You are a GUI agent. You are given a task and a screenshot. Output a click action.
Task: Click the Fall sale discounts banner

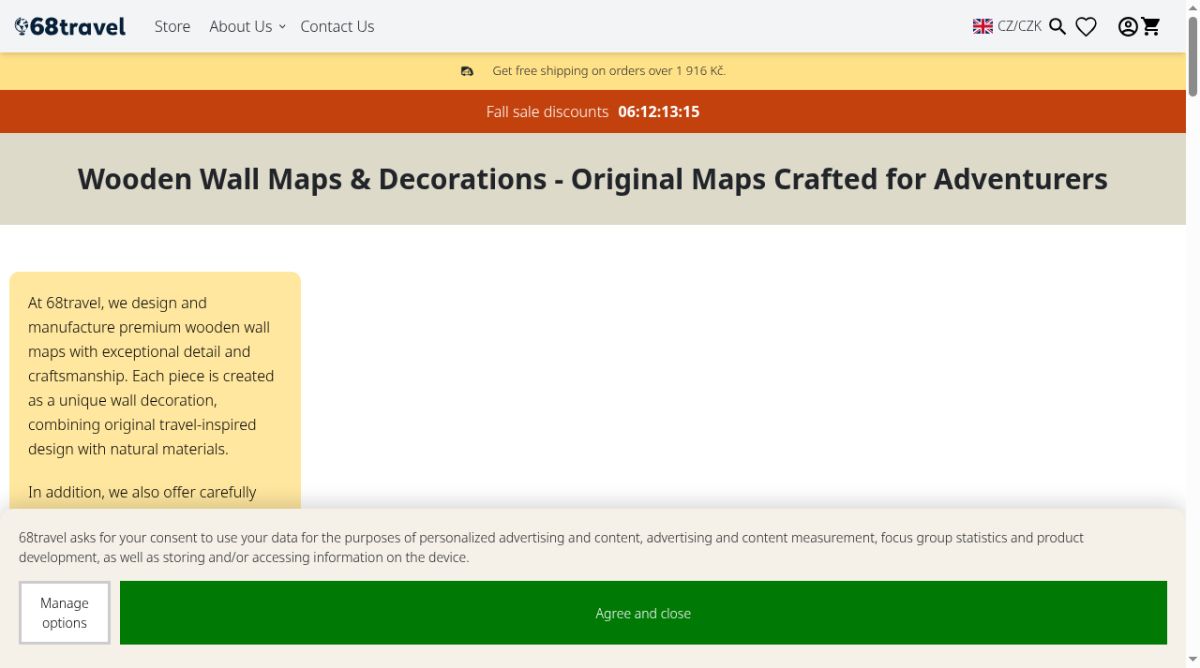pyautogui.click(x=592, y=111)
